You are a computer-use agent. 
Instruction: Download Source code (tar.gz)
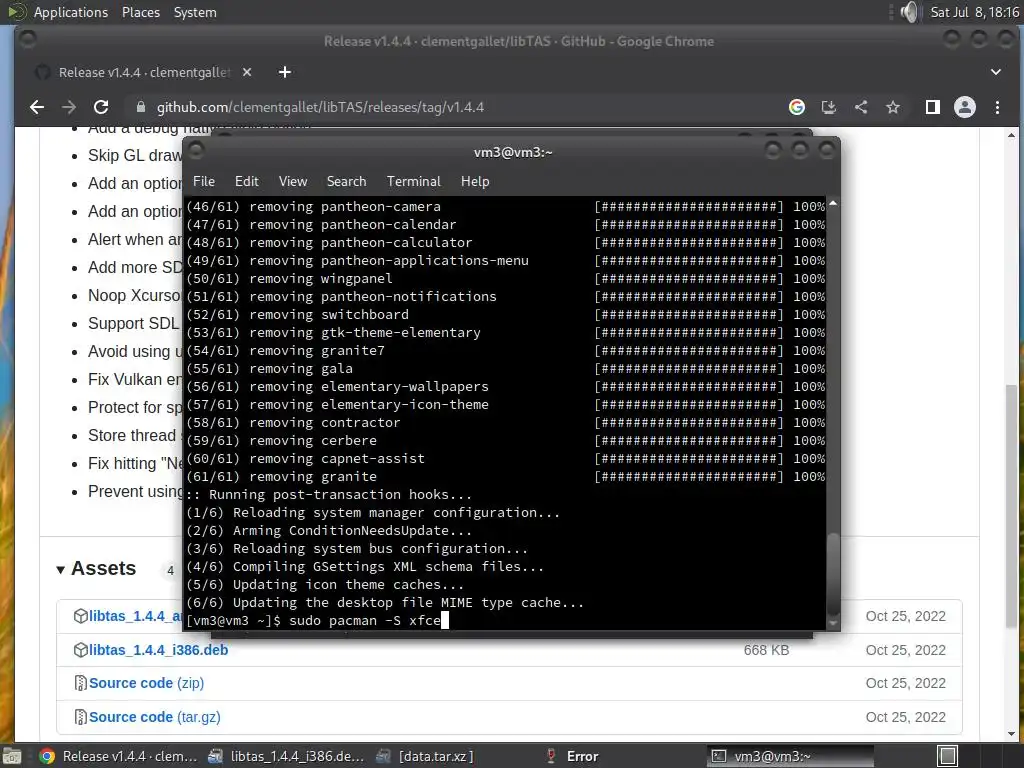(x=155, y=717)
